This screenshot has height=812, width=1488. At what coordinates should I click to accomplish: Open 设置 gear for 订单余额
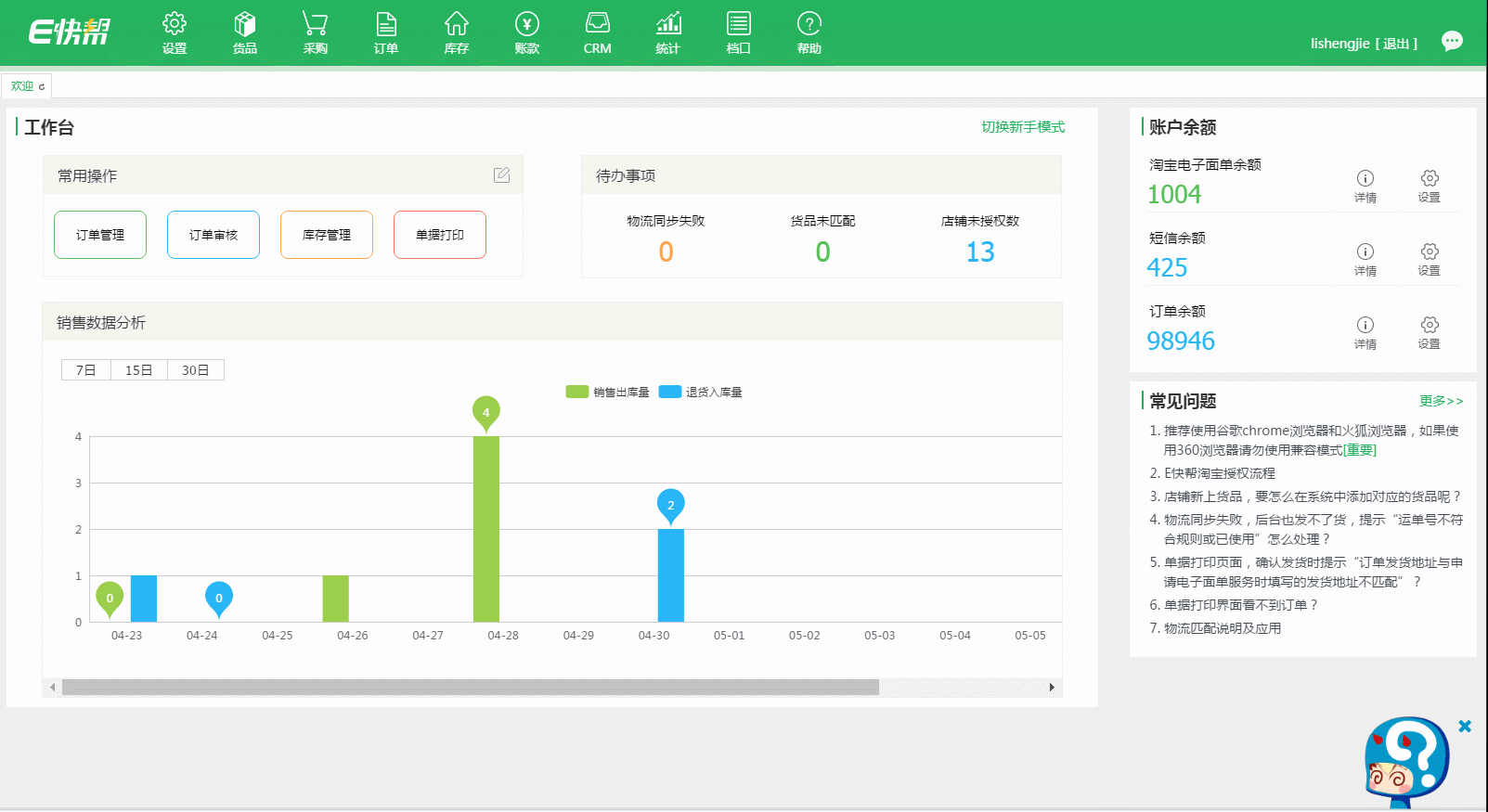(1430, 332)
